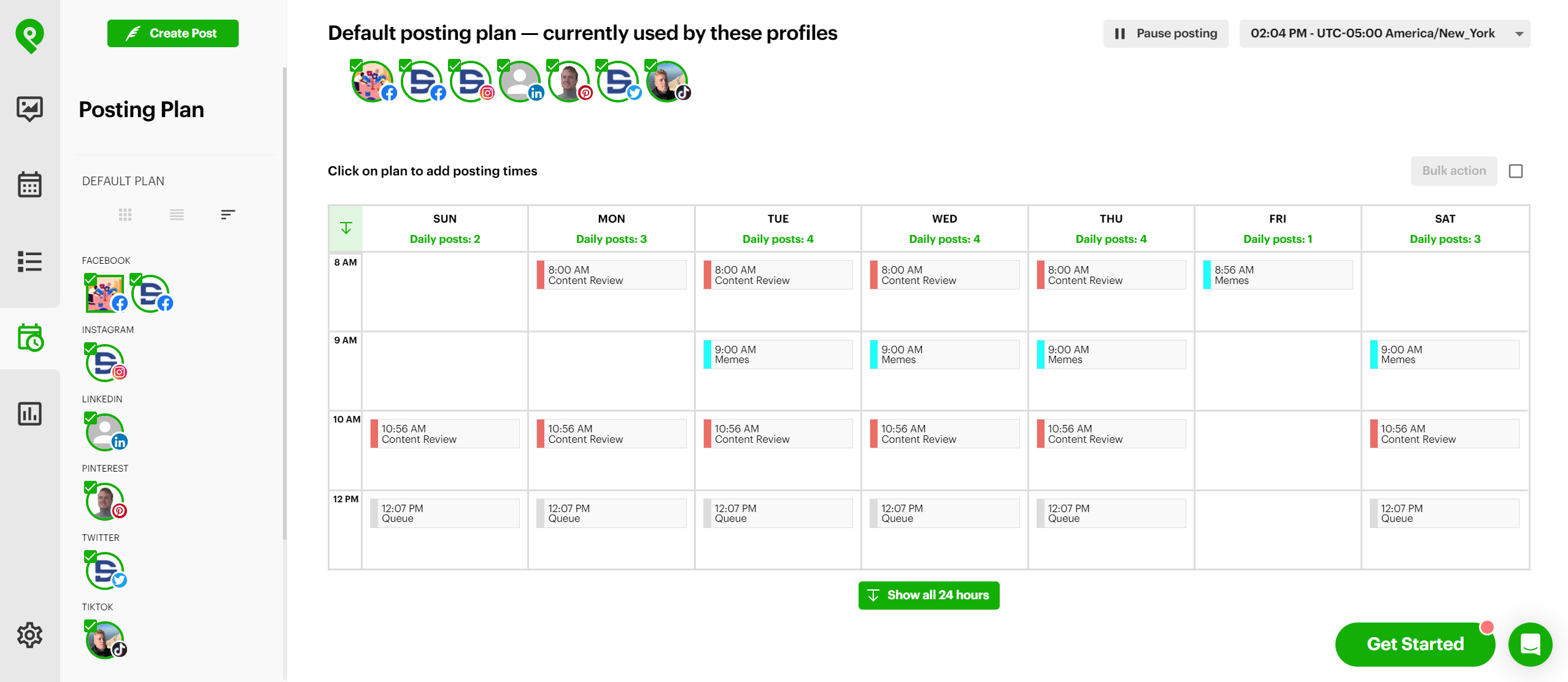Select the calendar icon in the left sidebar
The height and width of the screenshot is (682, 1568).
click(x=29, y=185)
